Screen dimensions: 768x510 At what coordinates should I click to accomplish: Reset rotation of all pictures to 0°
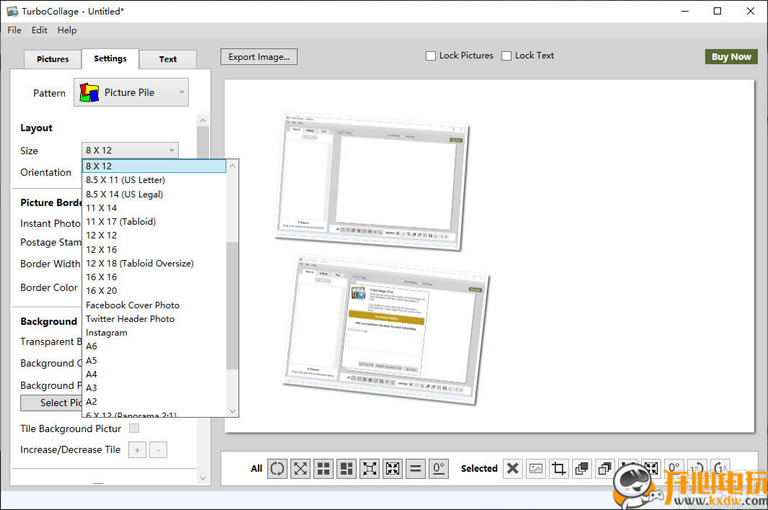point(439,468)
